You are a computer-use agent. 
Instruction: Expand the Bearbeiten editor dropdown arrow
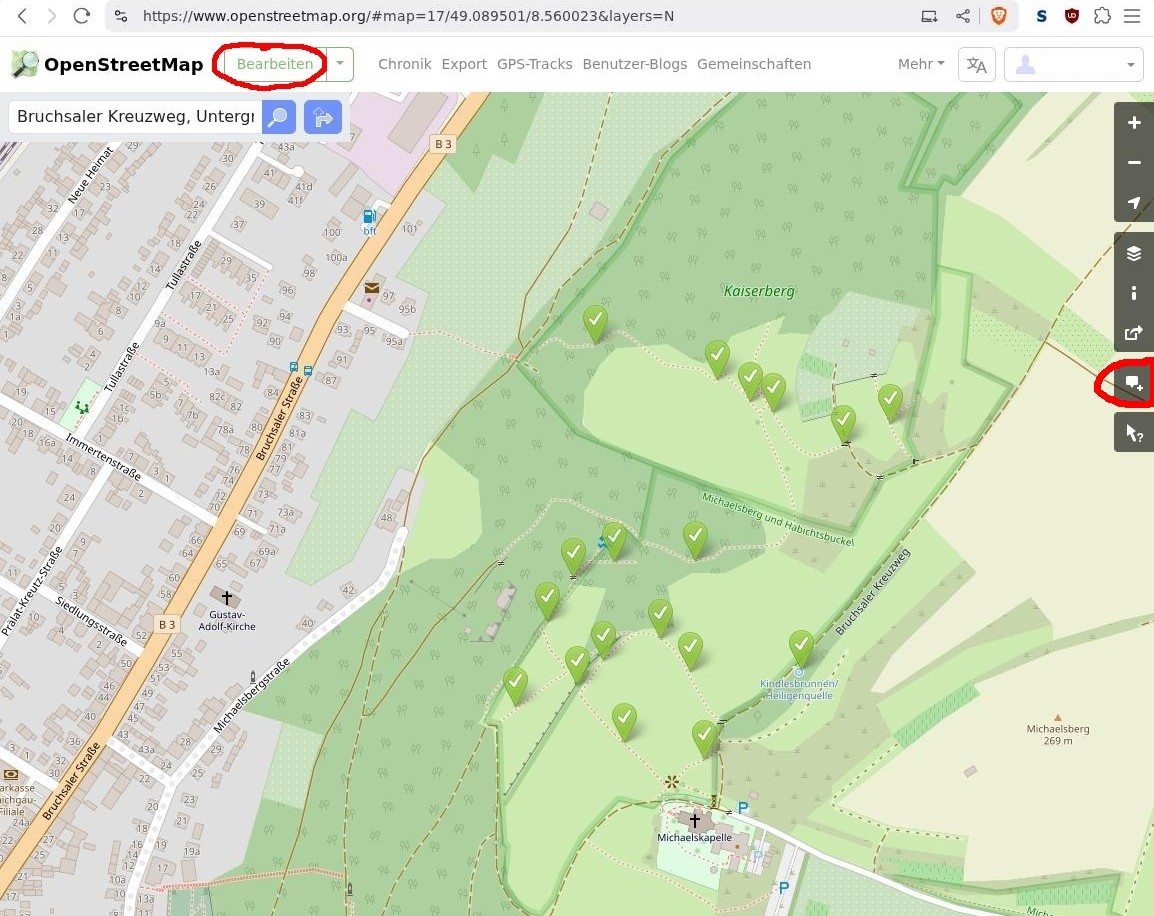pos(340,64)
